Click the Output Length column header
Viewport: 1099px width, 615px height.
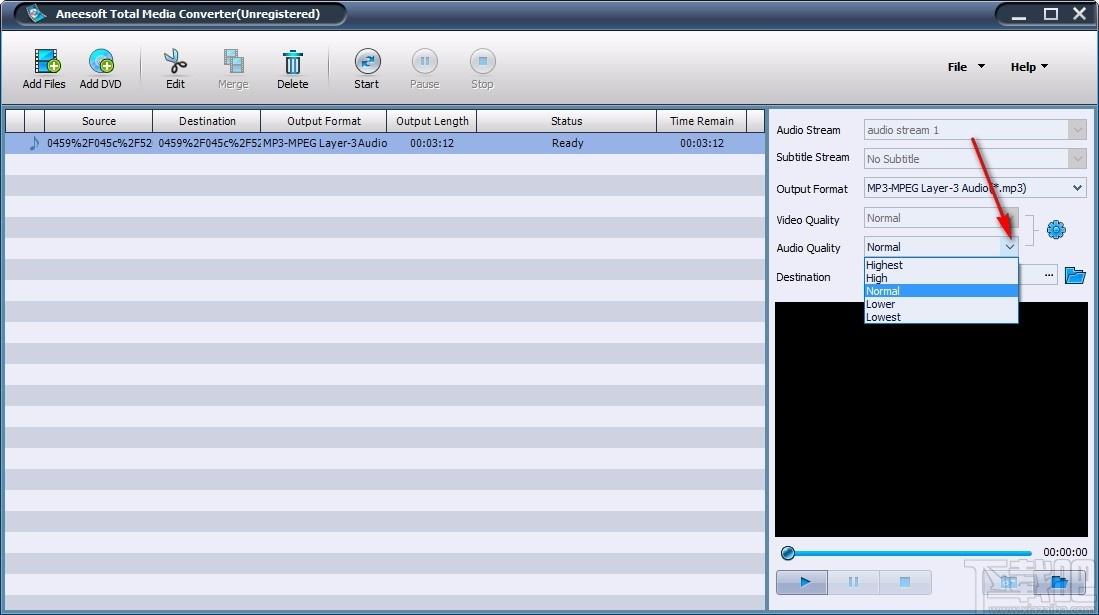(432, 121)
